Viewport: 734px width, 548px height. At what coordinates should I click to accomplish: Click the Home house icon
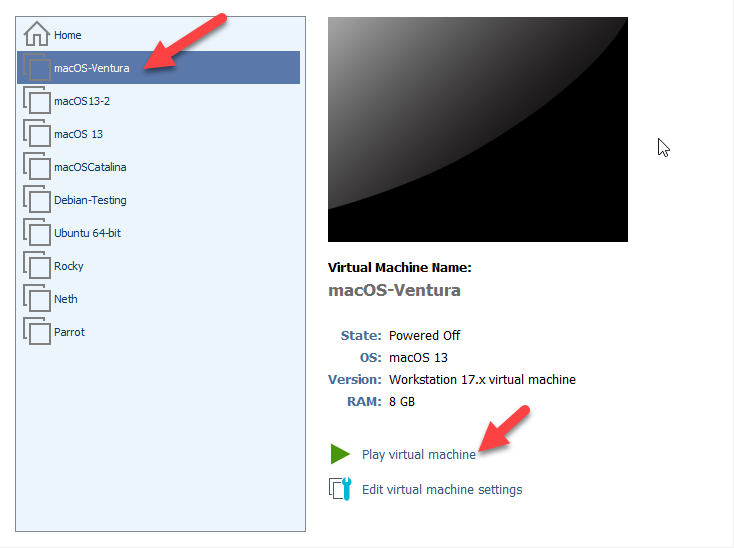(36, 34)
